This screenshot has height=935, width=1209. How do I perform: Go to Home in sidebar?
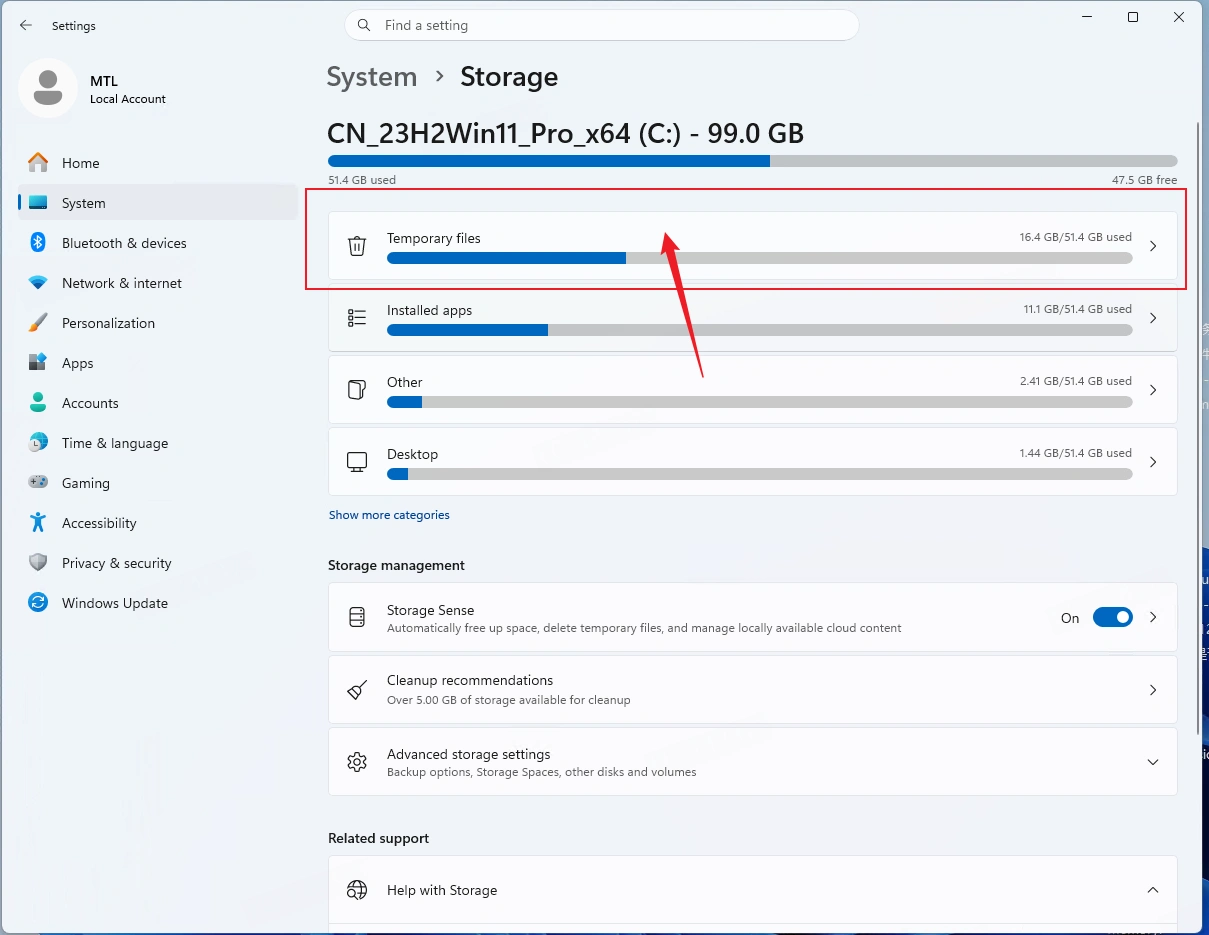click(x=158, y=163)
